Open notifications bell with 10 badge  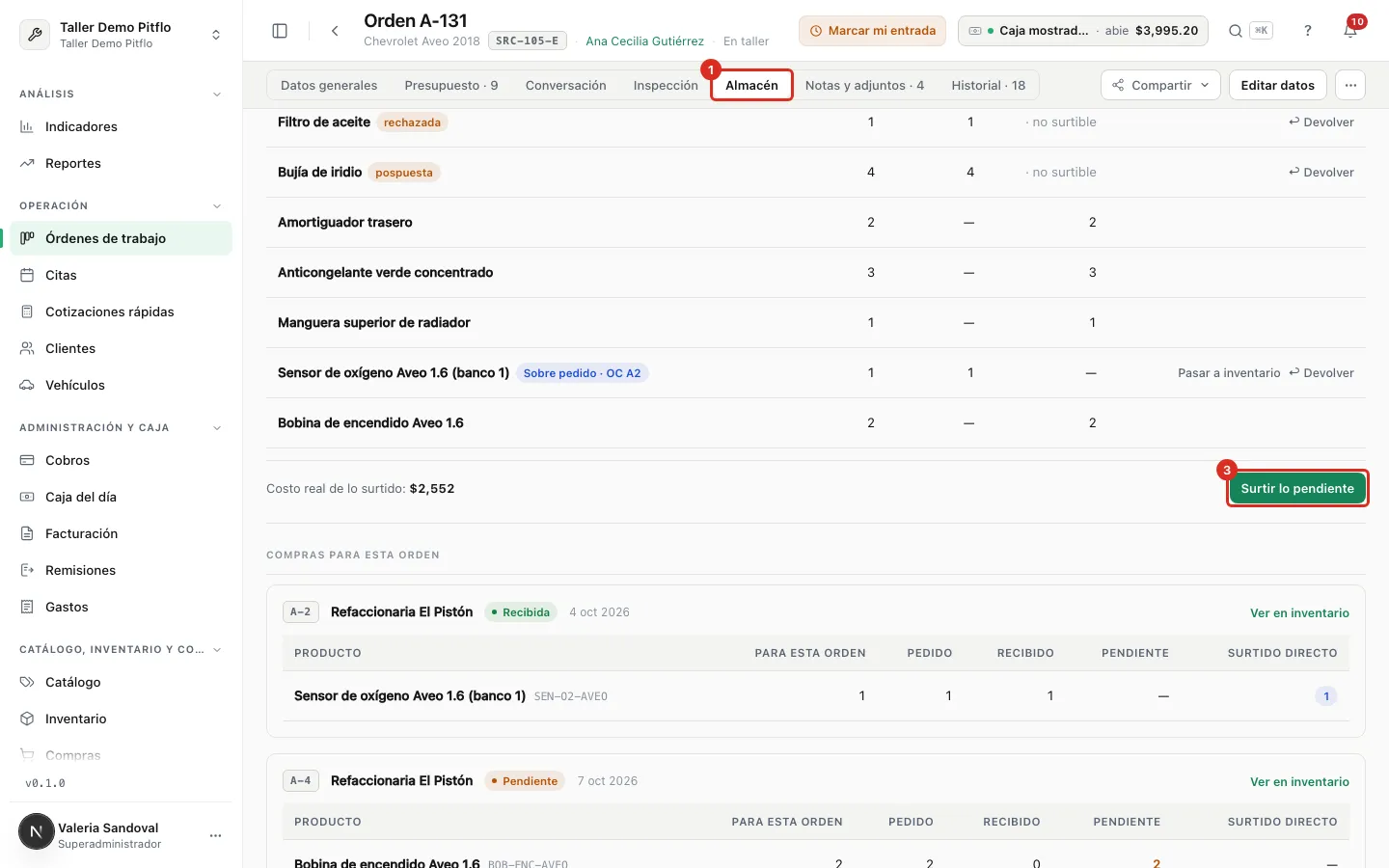[x=1350, y=31]
